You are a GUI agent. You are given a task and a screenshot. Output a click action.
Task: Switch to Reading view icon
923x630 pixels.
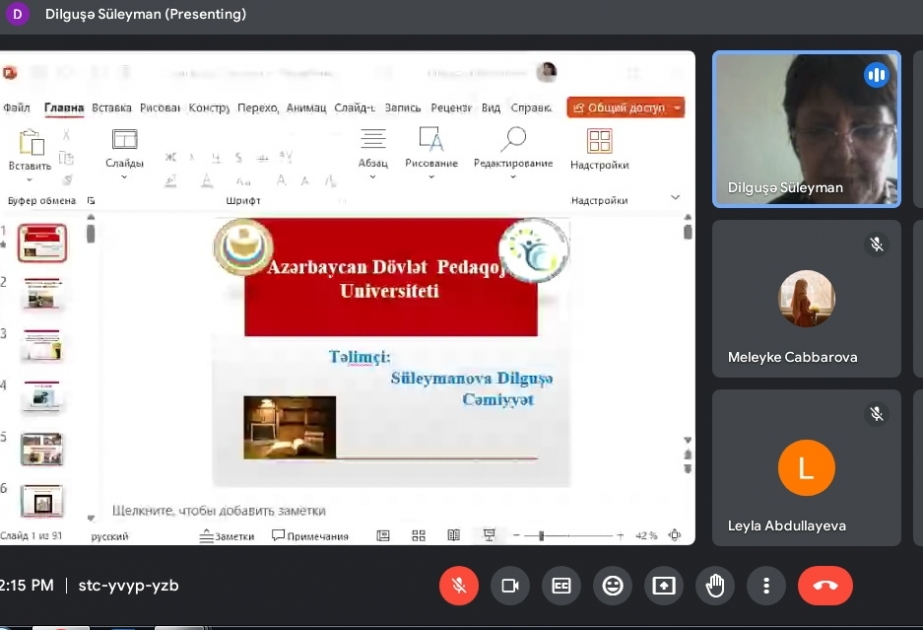coord(453,535)
